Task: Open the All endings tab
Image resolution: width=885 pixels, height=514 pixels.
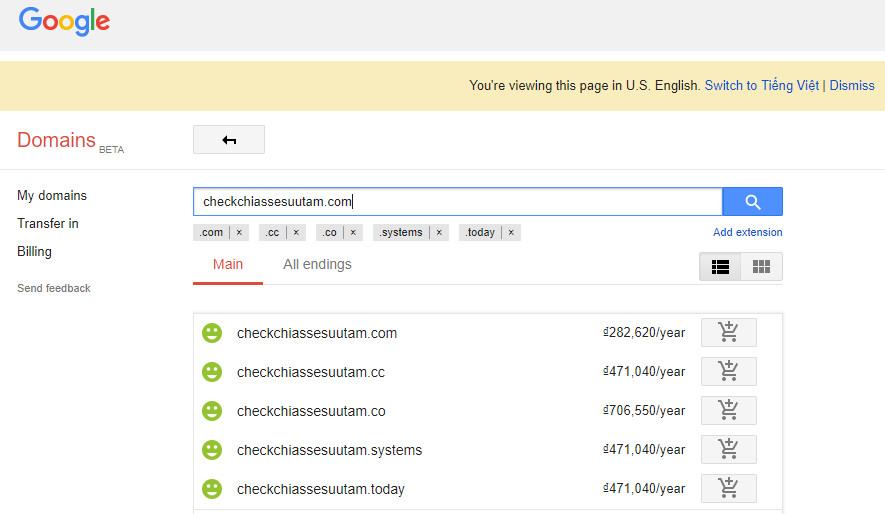Action: coord(317,265)
